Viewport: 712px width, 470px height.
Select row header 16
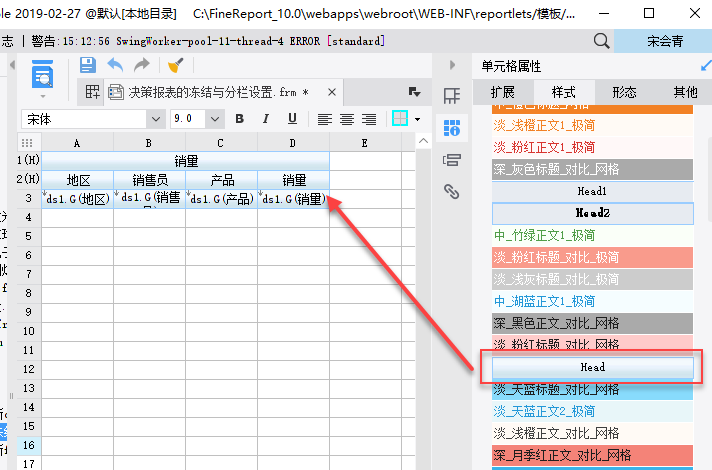[x=29, y=445]
